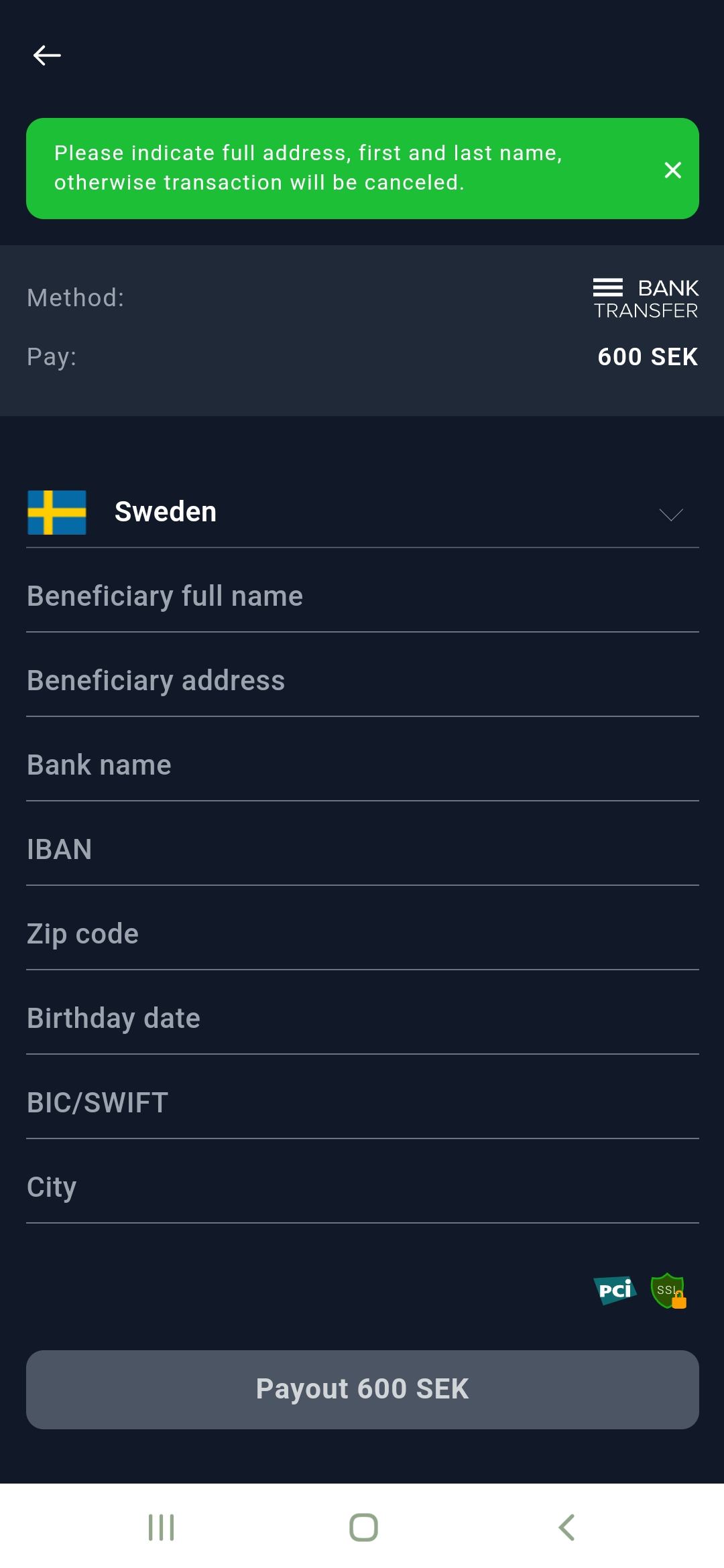Enter the Beneficiary address field
The image size is (724, 1568).
pos(362,681)
